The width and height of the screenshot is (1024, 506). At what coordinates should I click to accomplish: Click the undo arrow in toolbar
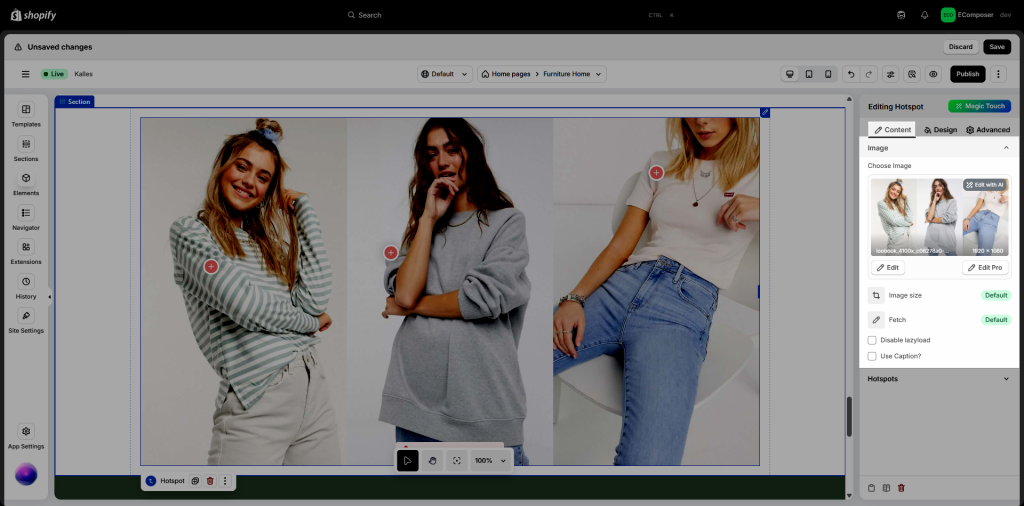tap(850, 74)
